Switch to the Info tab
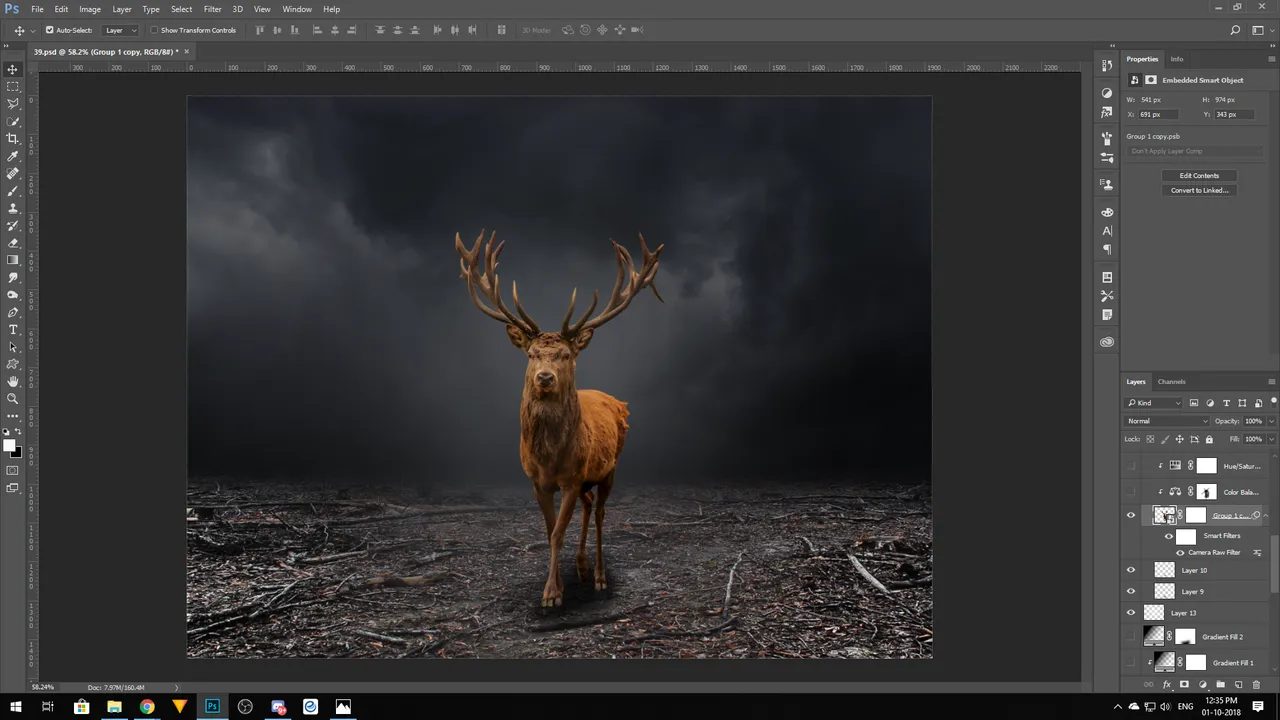This screenshot has width=1280, height=720. 1177,59
